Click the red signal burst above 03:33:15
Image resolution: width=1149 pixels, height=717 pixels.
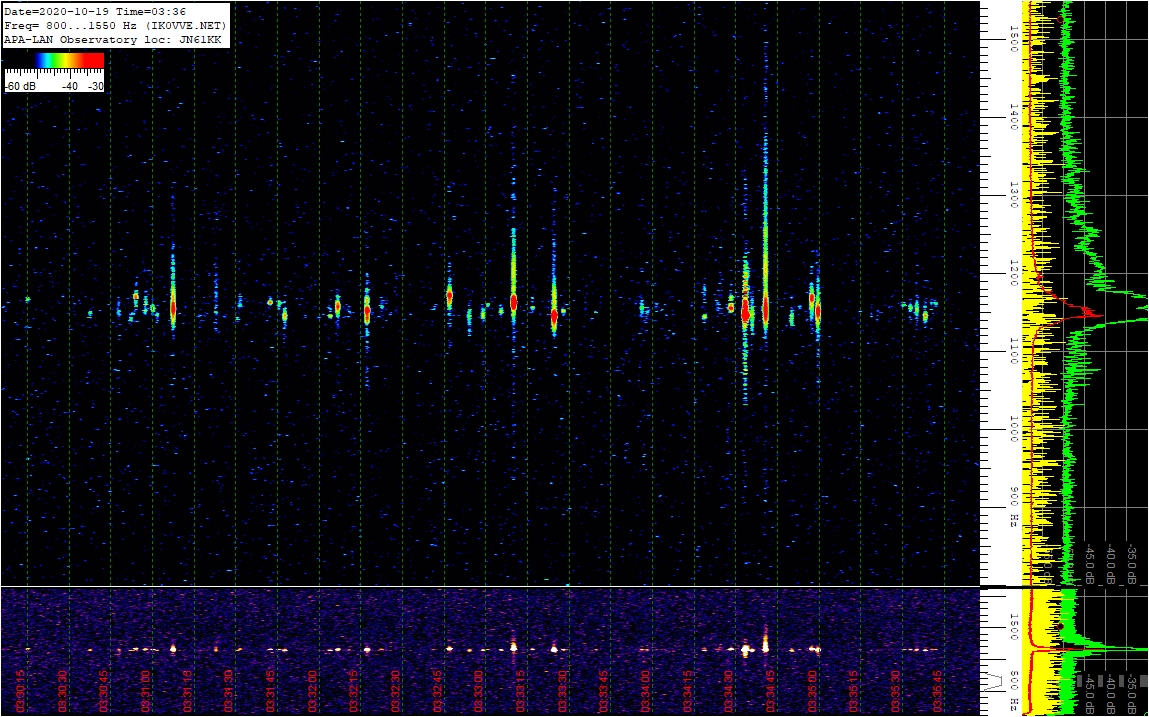tap(514, 301)
